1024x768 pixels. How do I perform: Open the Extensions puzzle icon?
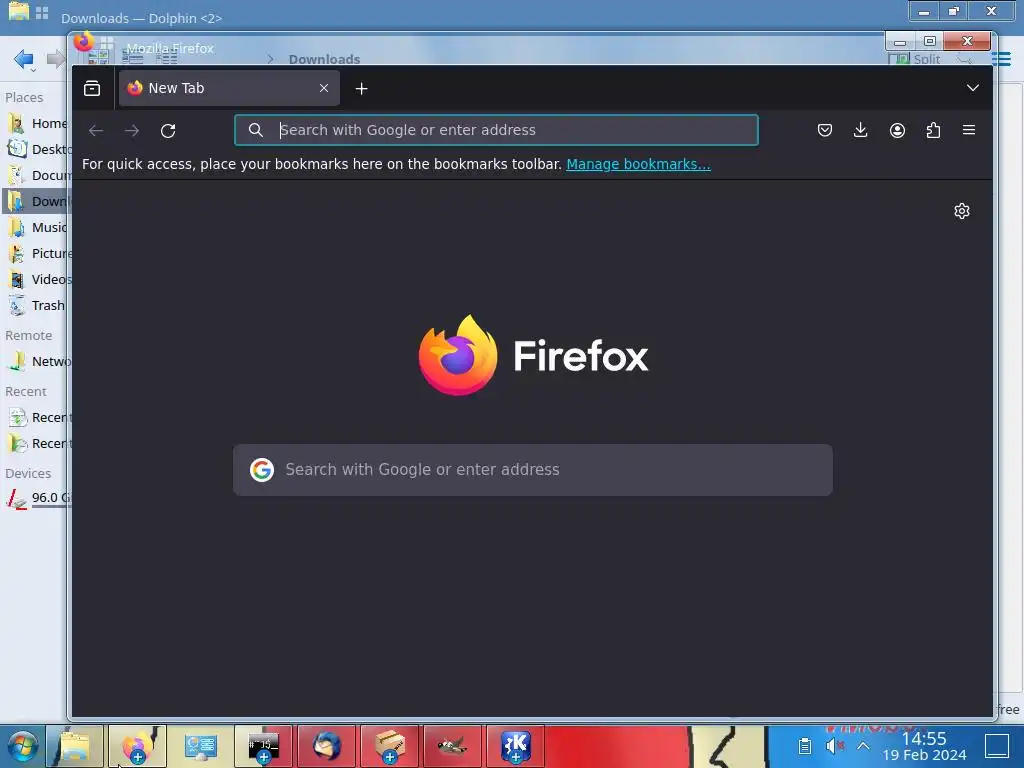933,130
